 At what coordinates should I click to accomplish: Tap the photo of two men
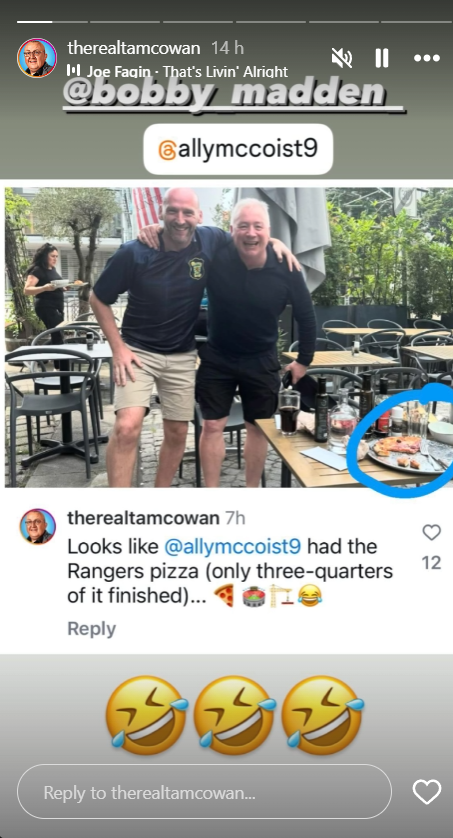pyautogui.click(x=229, y=337)
